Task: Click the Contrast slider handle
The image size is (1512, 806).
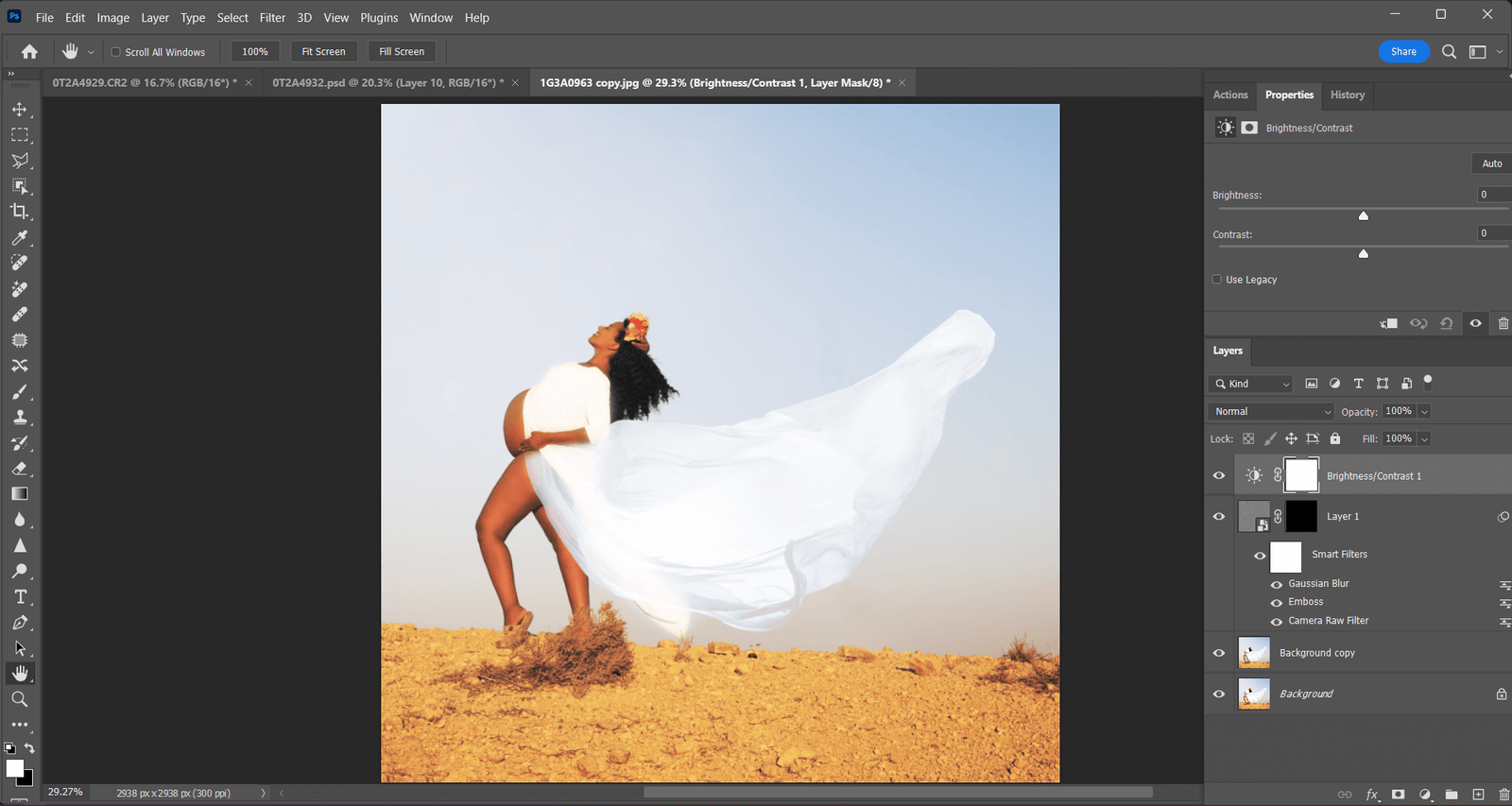Action: click(x=1364, y=253)
